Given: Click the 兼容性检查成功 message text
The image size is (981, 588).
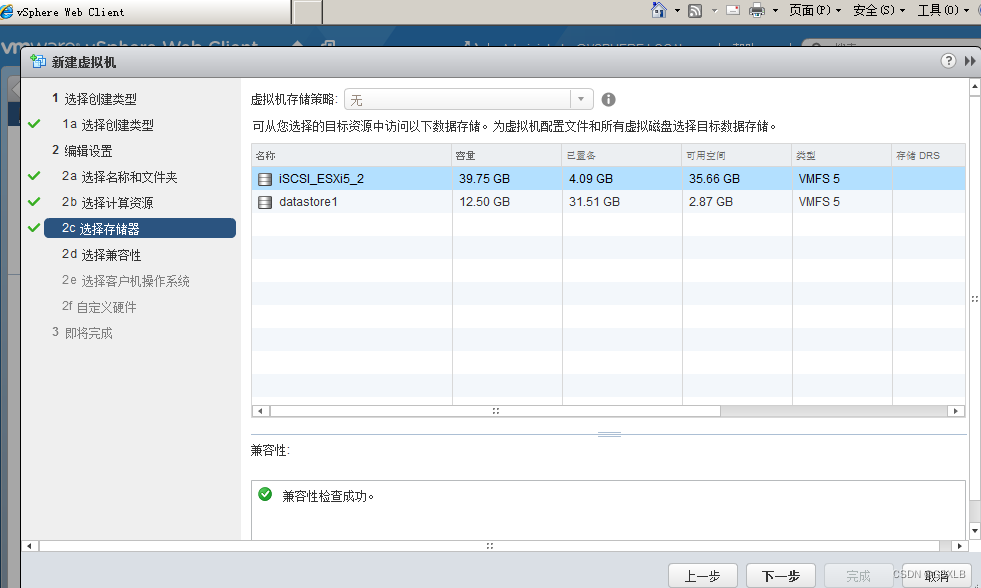Looking at the screenshot, I should 328,496.
